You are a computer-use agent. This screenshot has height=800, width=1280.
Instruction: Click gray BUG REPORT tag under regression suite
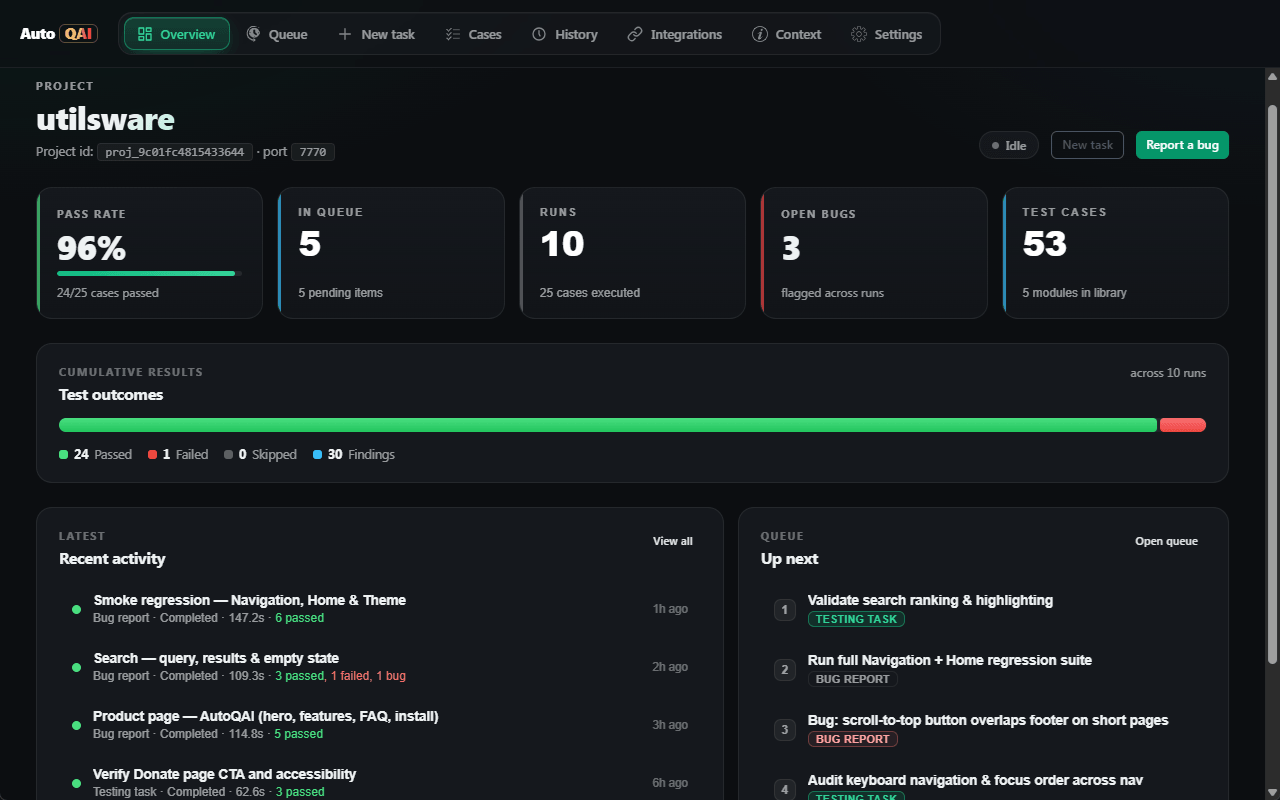coord(853,679)
